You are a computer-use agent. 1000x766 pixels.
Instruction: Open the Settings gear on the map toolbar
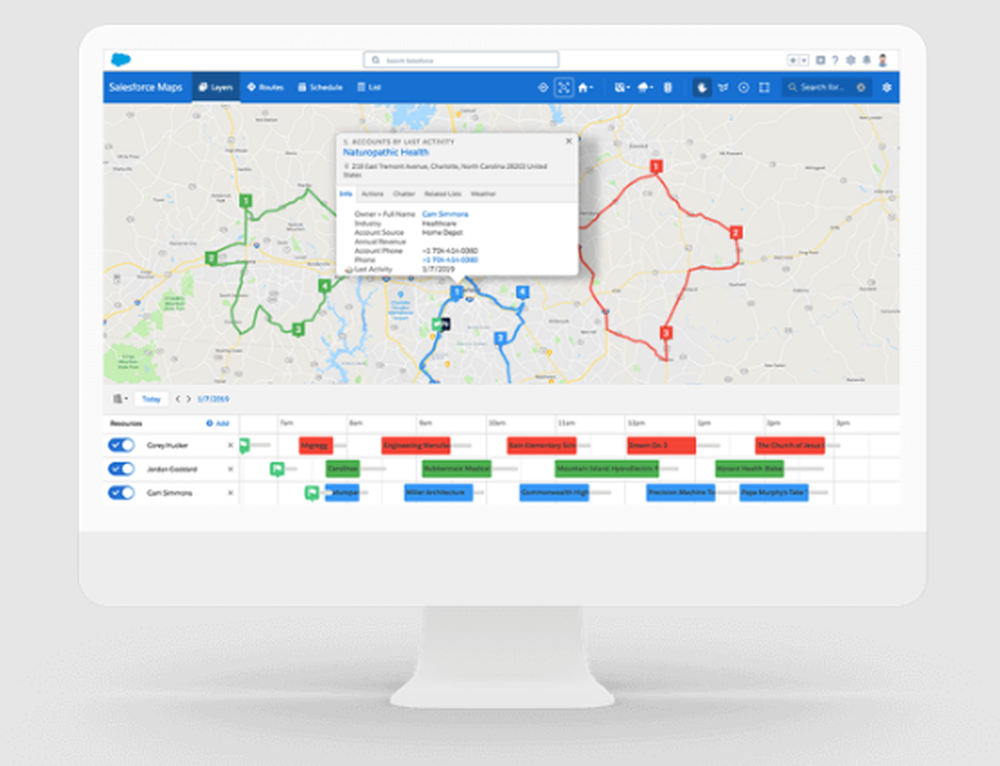click(887, 87)
